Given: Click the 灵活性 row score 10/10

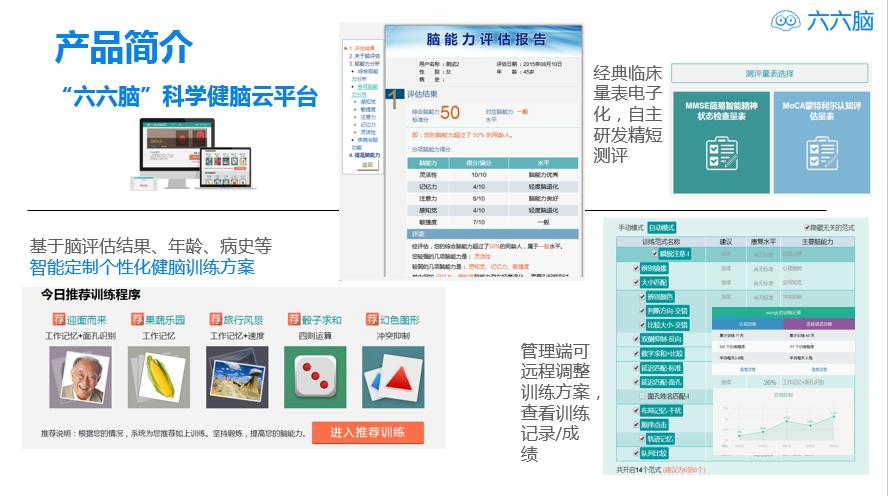Looking at the screenshot, I should tap(479, 175).
